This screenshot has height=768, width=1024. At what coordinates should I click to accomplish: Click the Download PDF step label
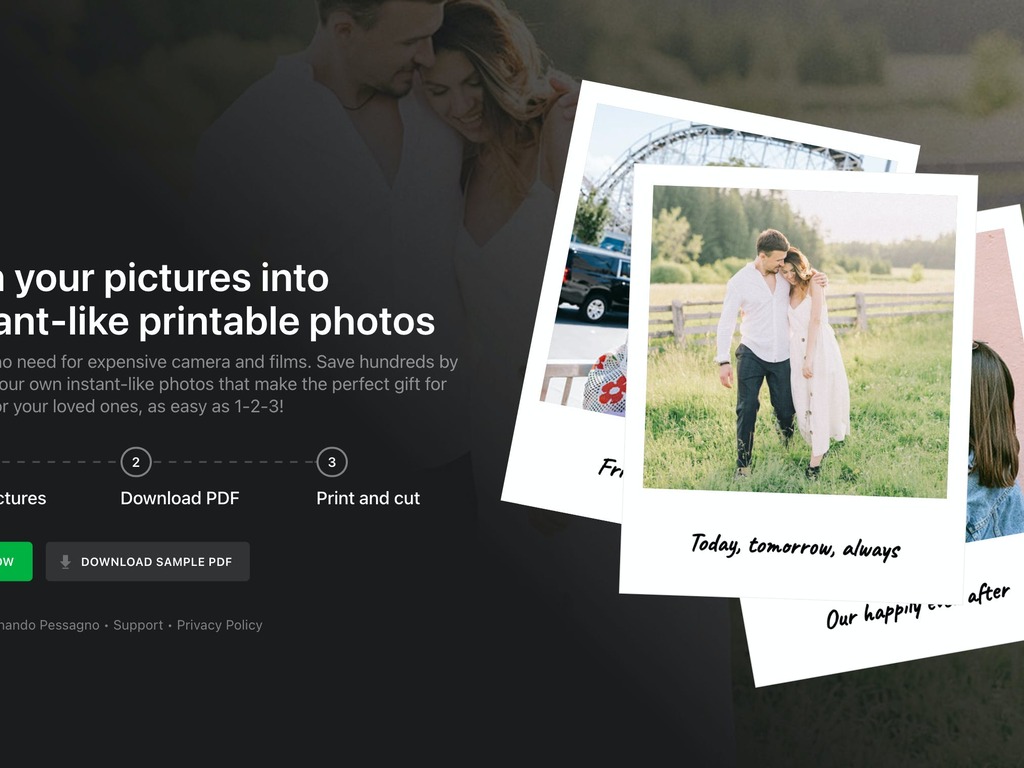(180, 498)
